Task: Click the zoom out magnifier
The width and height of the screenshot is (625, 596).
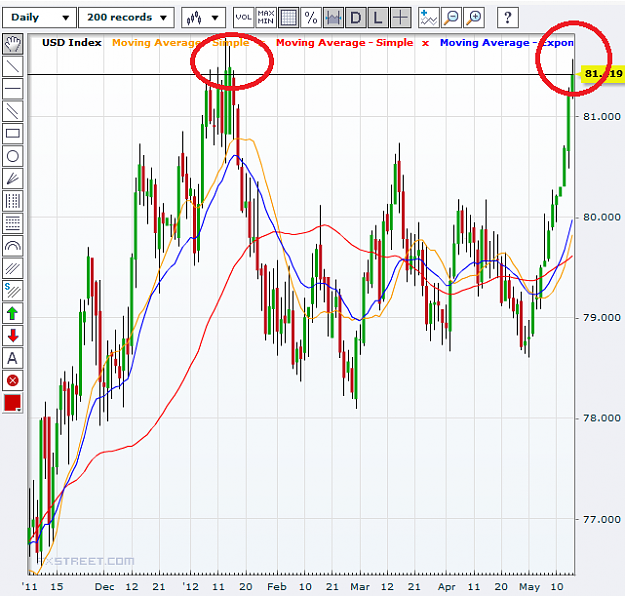Action: tap(451, 18)
